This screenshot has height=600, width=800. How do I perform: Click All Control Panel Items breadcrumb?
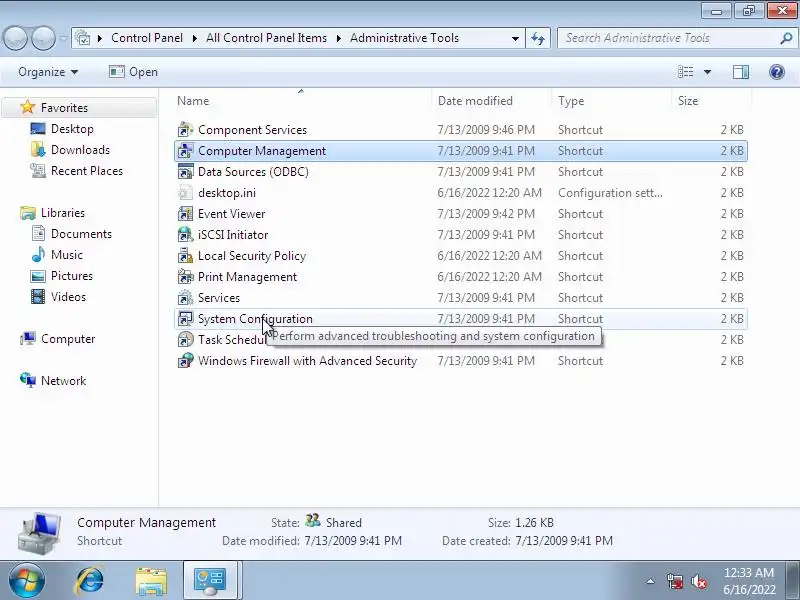point(266,38)
